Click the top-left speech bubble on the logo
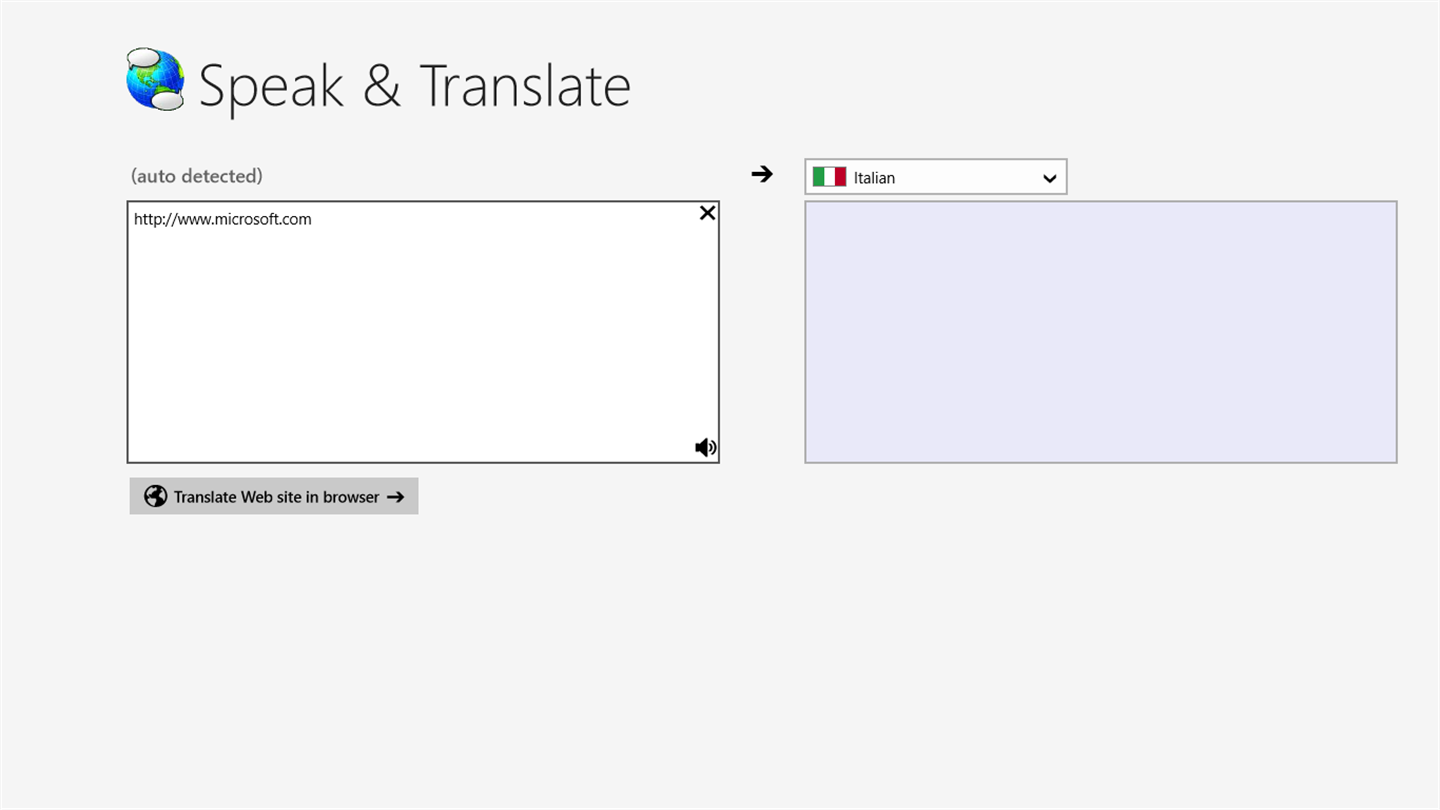The width and height of the screenshot is (1440, 810). point(142,60)
